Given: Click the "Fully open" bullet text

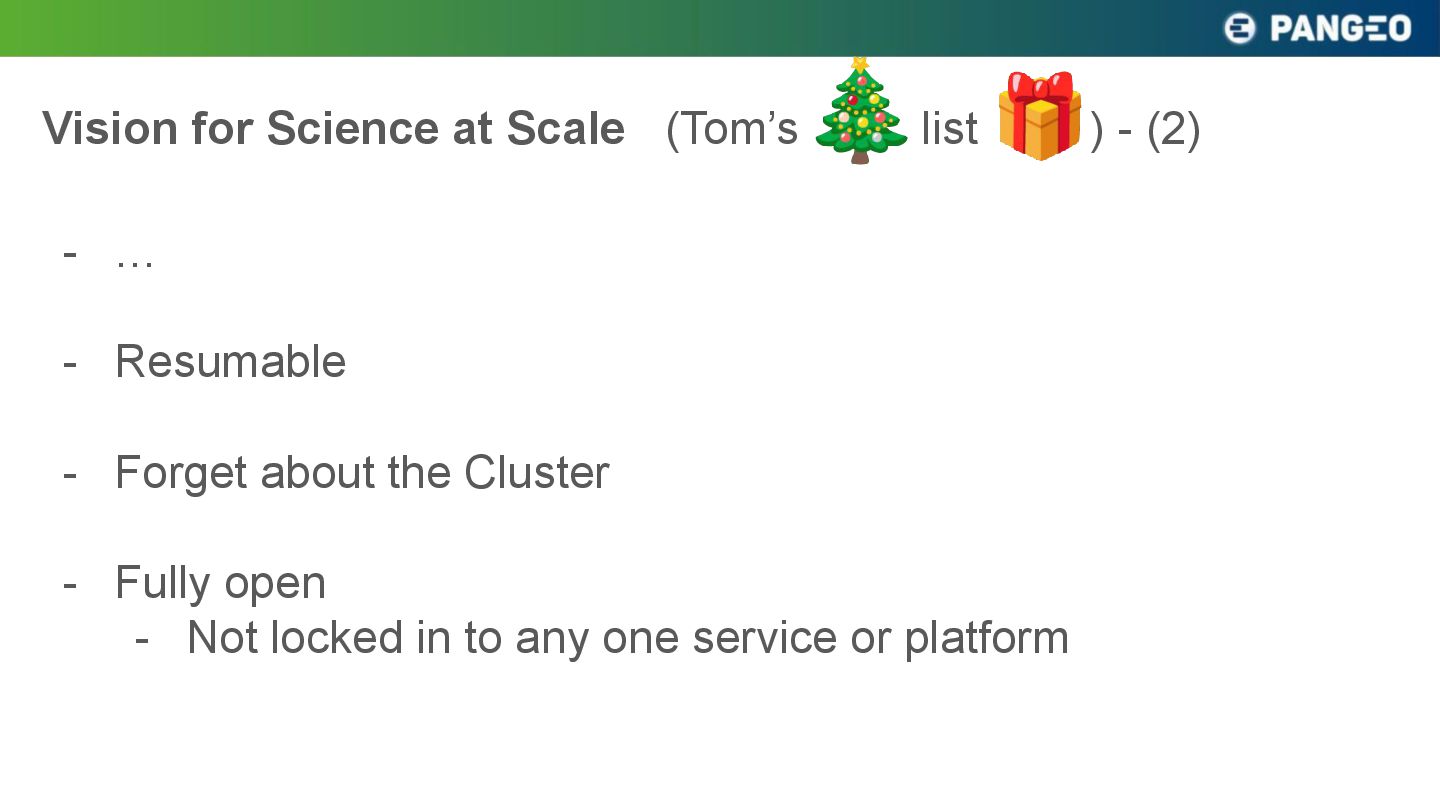Looking at the screenshot, I should [x=221, y=583].
